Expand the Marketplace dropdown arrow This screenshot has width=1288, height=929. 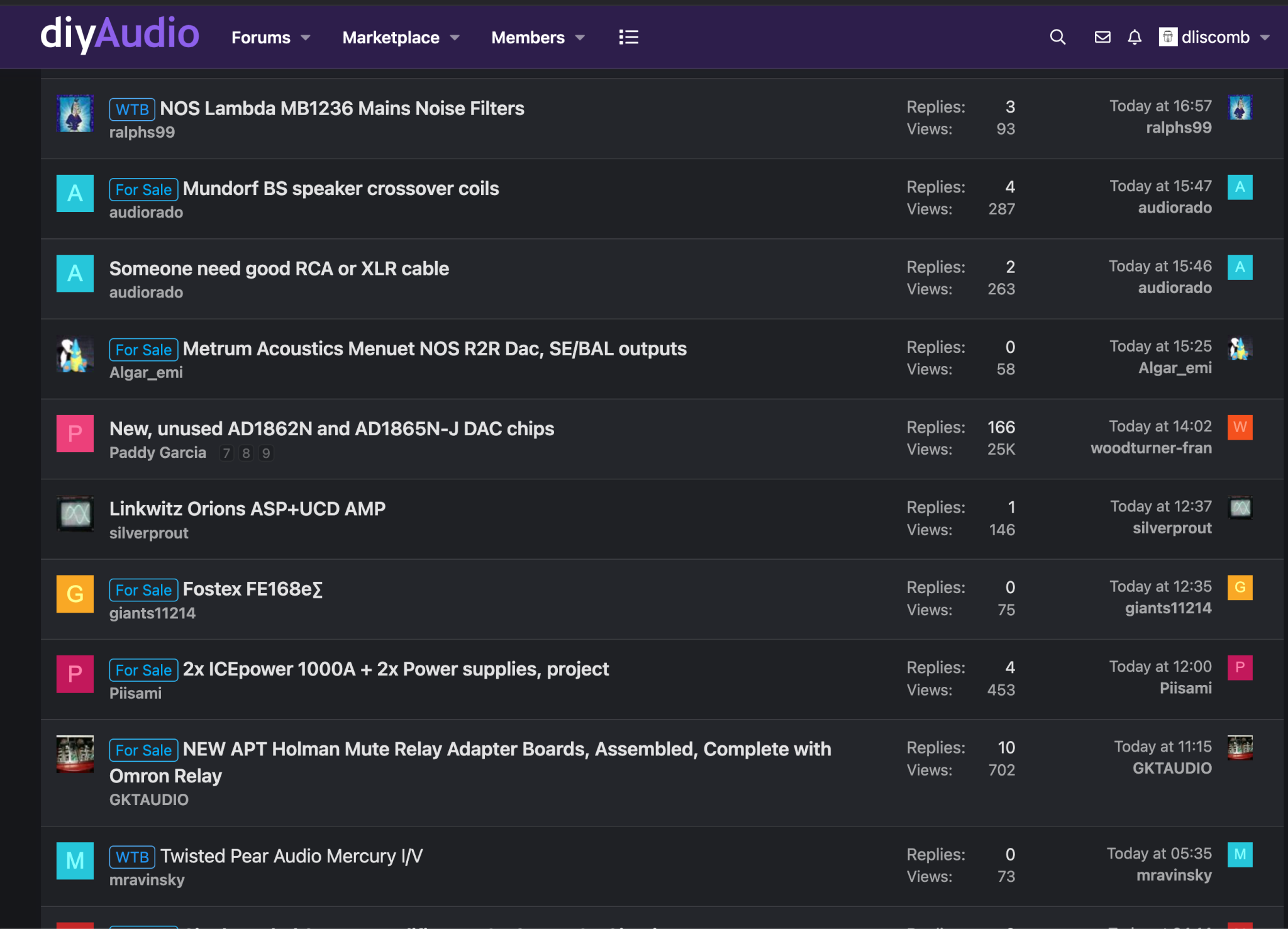[455, 38]
